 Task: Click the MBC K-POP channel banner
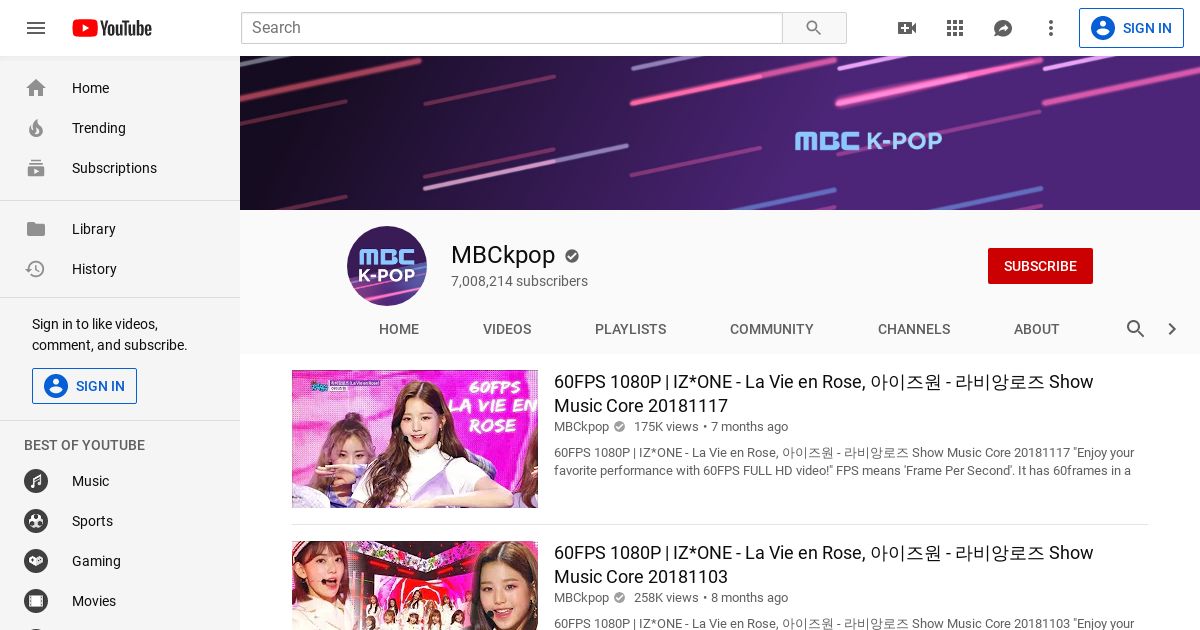tap(720, 133)
